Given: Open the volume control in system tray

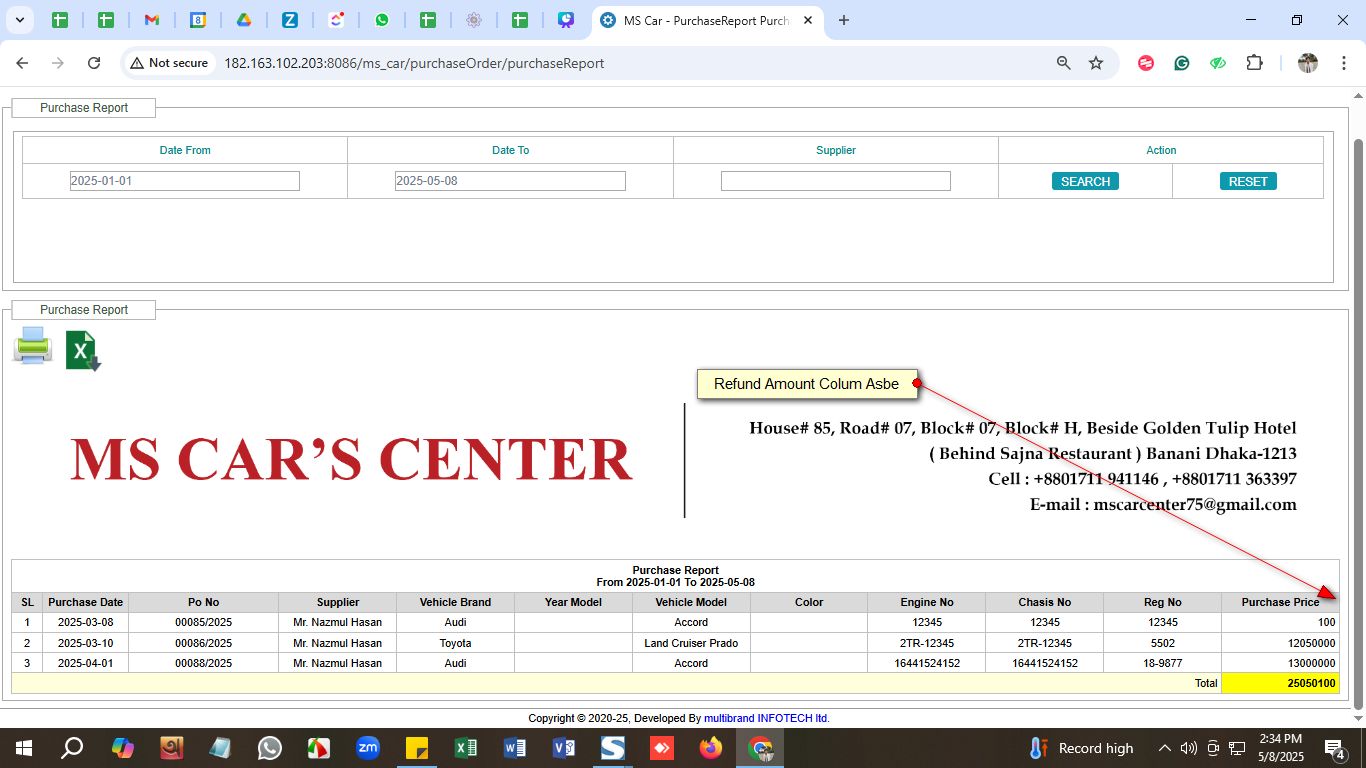Looking at the screenshot, I should point(1189,748).
